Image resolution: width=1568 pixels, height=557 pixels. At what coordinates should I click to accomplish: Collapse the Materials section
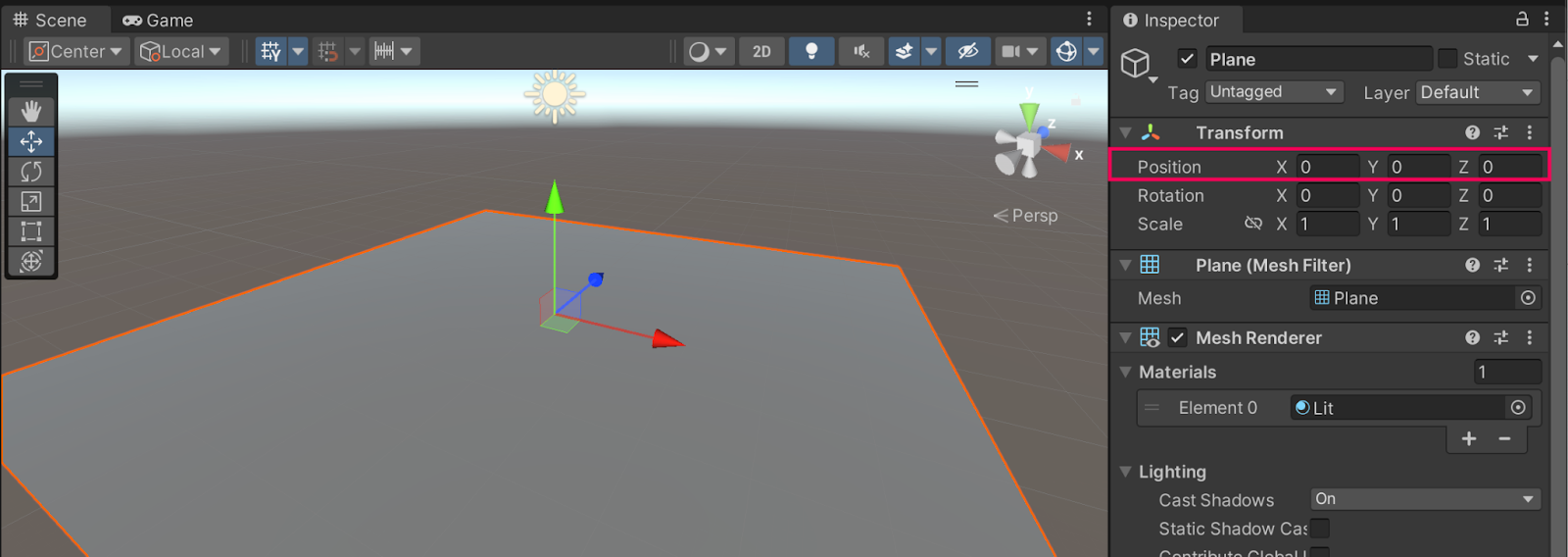tap(1126, 372)
